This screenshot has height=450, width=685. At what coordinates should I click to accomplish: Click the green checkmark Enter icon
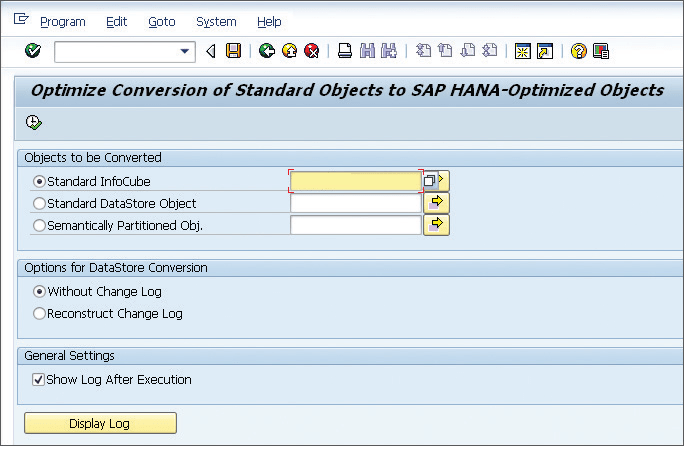tap(33, 51)
